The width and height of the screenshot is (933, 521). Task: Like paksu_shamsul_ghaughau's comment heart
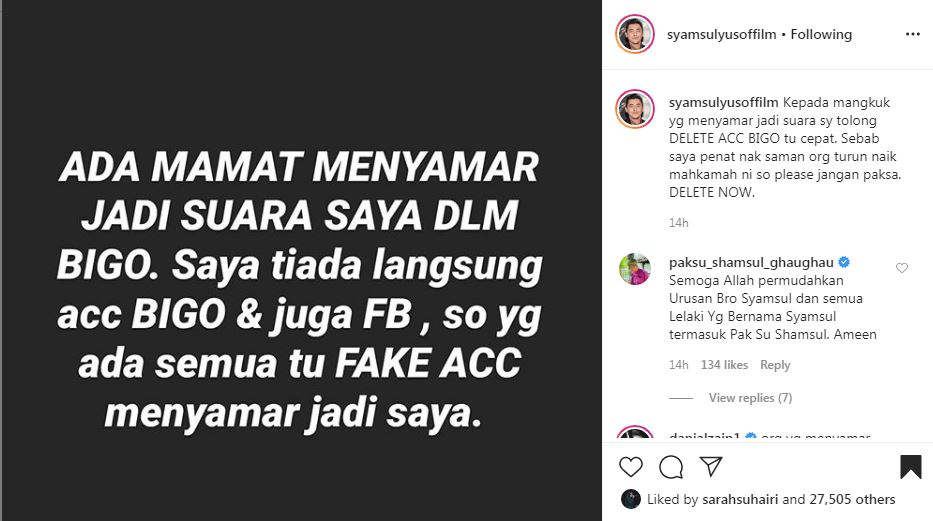[902, 268]
